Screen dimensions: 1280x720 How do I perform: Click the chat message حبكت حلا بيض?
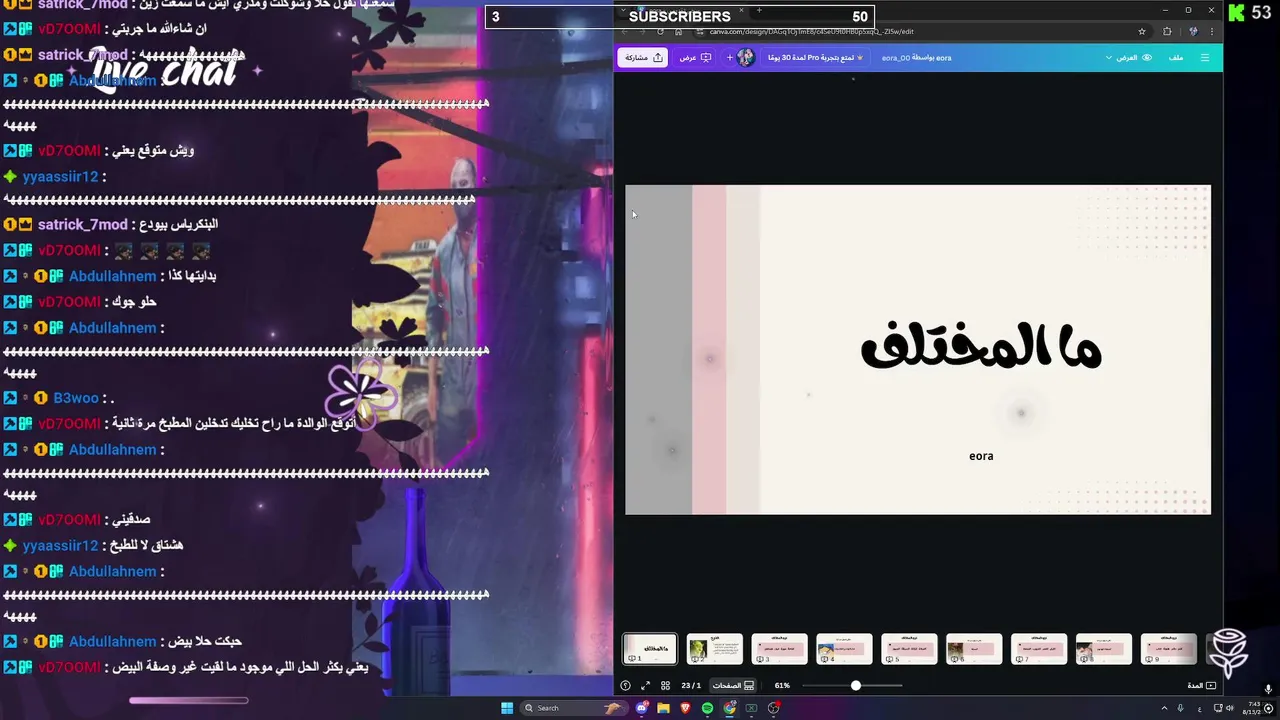206,642
